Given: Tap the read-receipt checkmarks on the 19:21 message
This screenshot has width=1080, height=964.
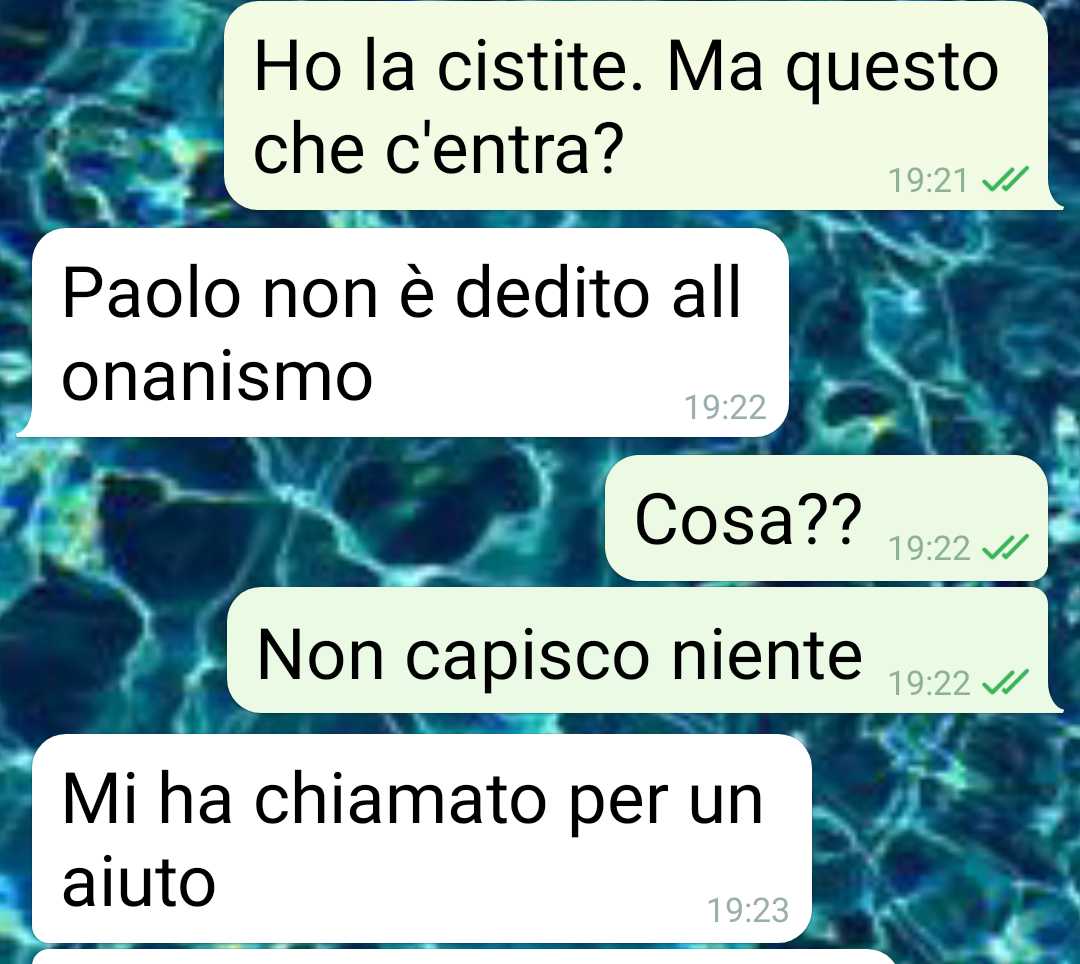Looking at the screenshot, I should click(x=1005, y=180).
